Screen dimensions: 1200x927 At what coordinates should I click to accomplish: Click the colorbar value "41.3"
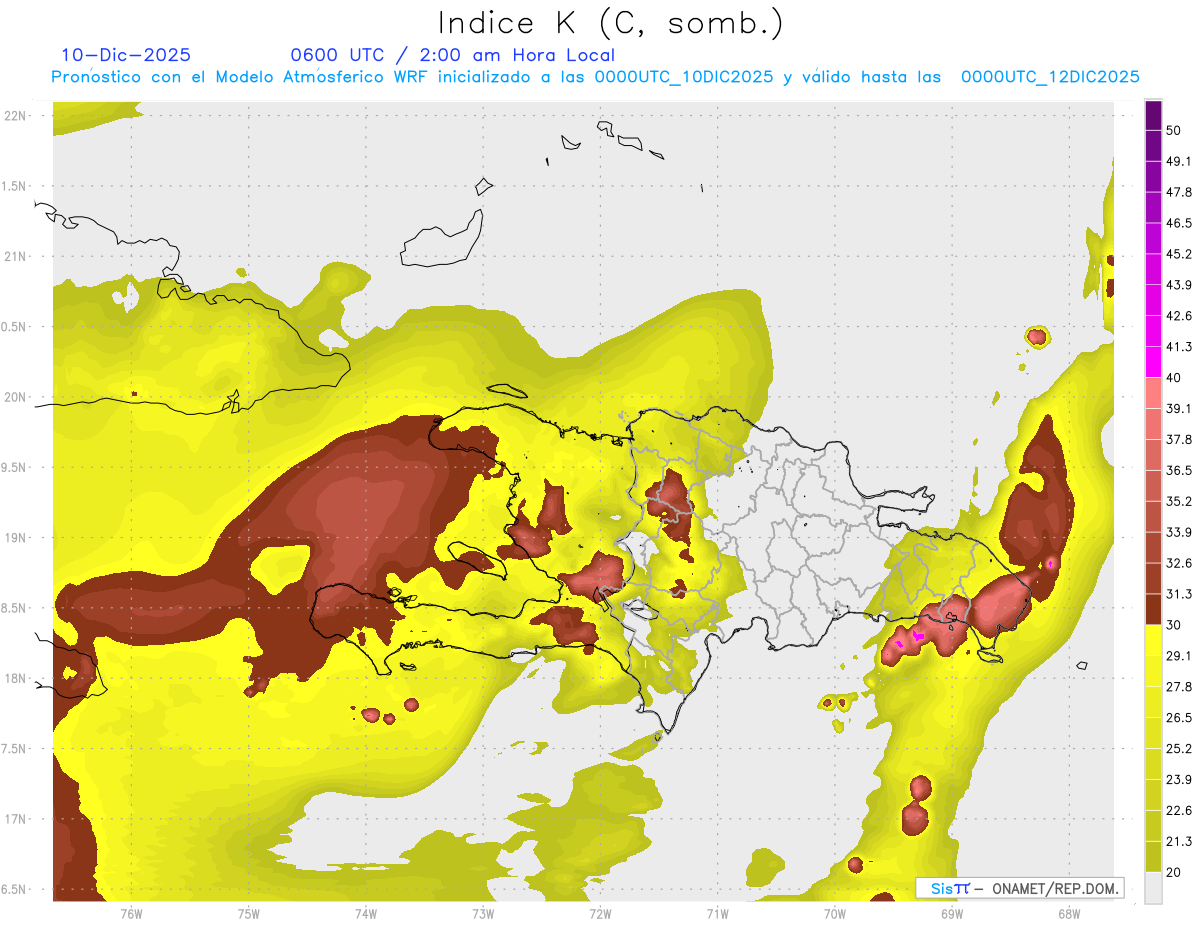click(1179, 348)
